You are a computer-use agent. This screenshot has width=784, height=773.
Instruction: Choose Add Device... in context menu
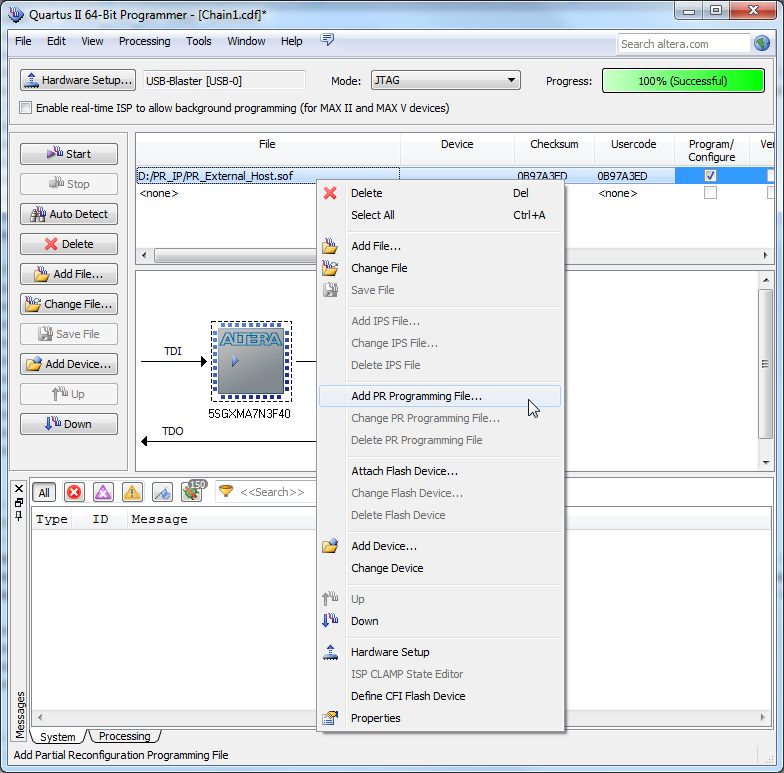click(x=440, y=546)
